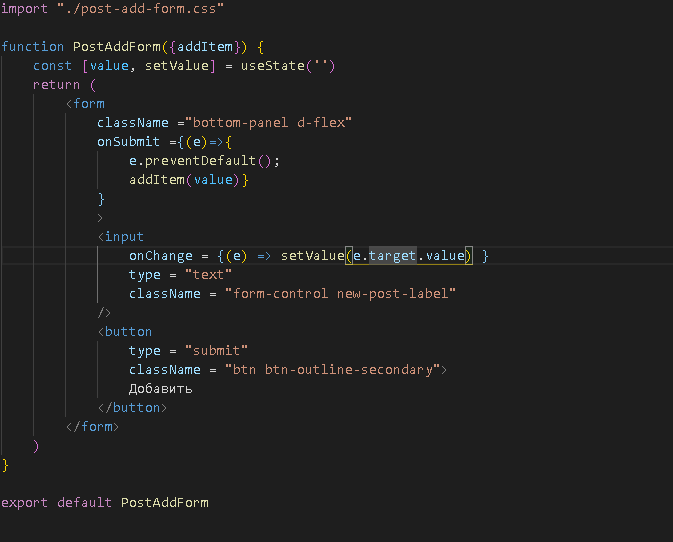Click the export keyword
Viewport: 673px width, 542px height.
[24, 503]
